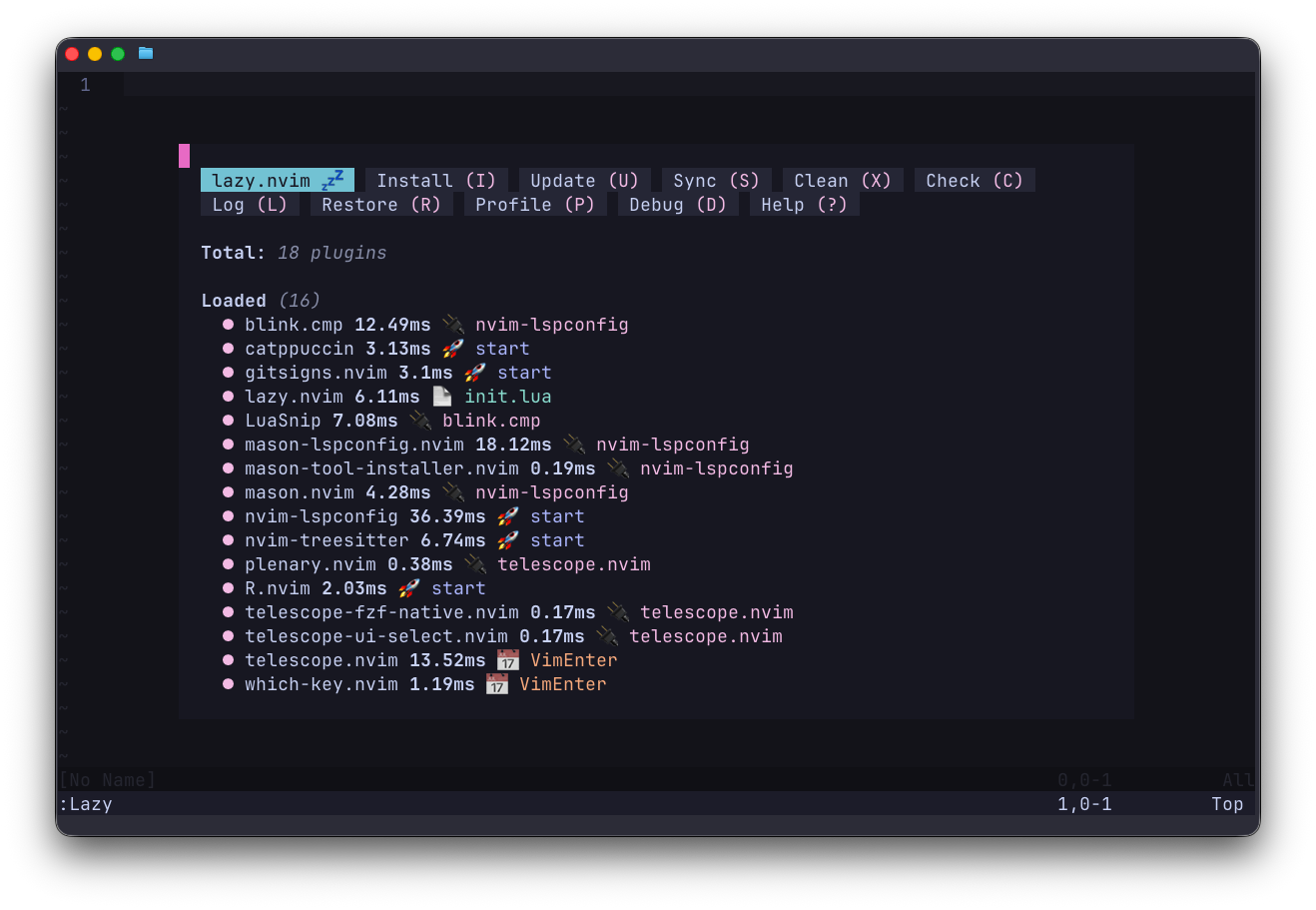Click the rocket icon on the nvim-lspconfig row
1316x910 pixels.
pos(508,516)
